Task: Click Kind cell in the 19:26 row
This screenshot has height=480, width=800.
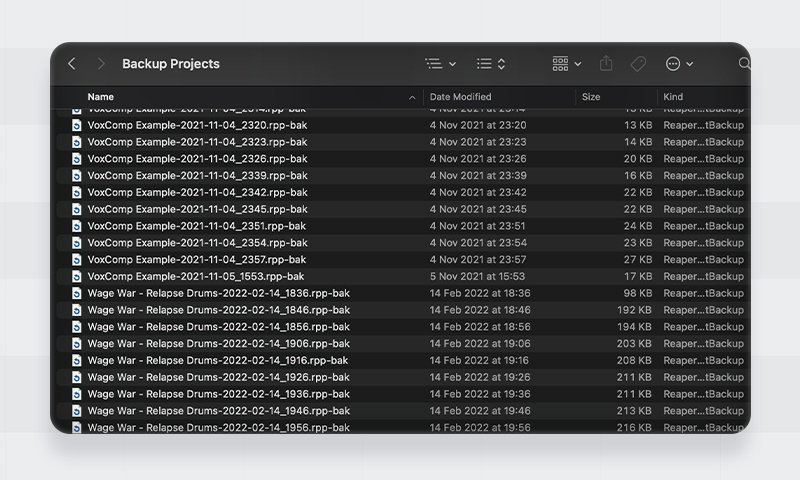Action: pyautogui.click(x=704, y=377)
